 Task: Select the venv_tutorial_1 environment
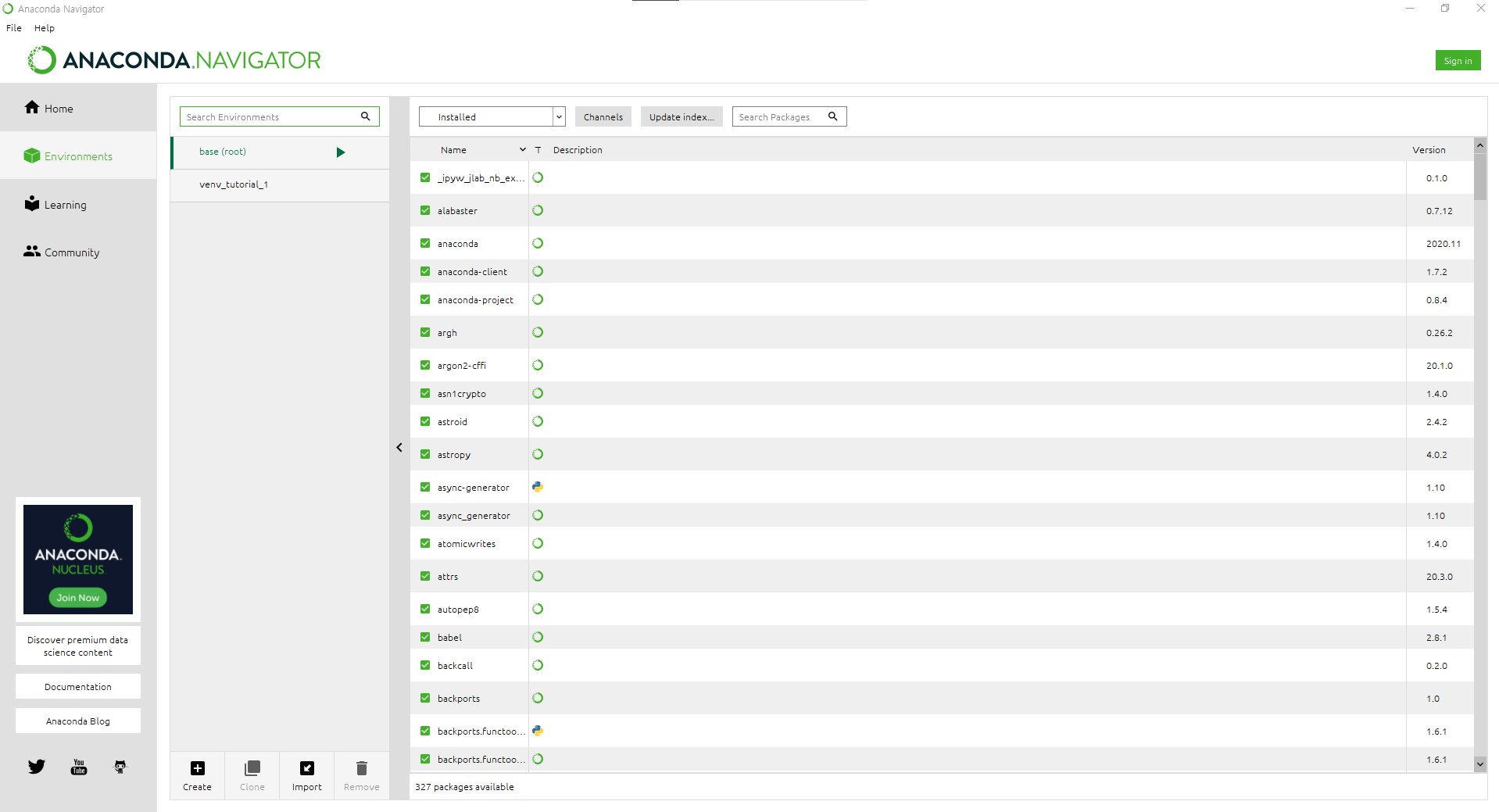tap(280, 185)
